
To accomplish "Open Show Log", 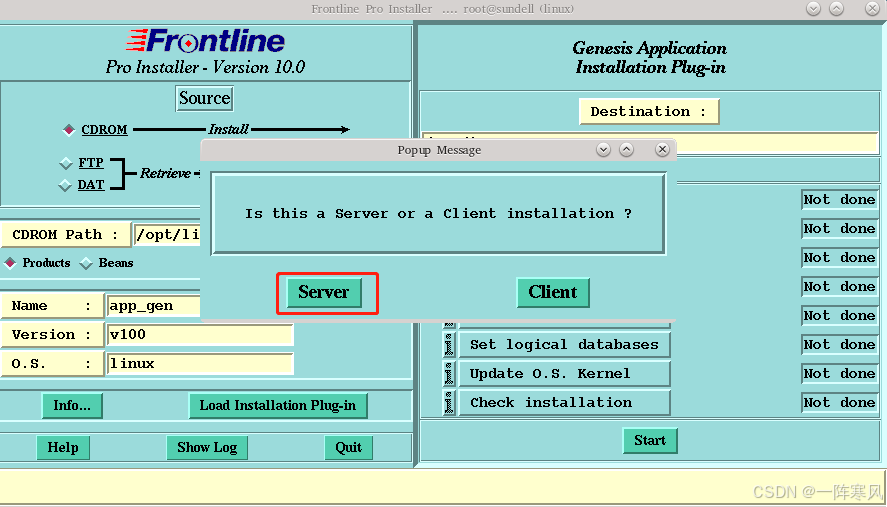I will [x=207, y=448].
